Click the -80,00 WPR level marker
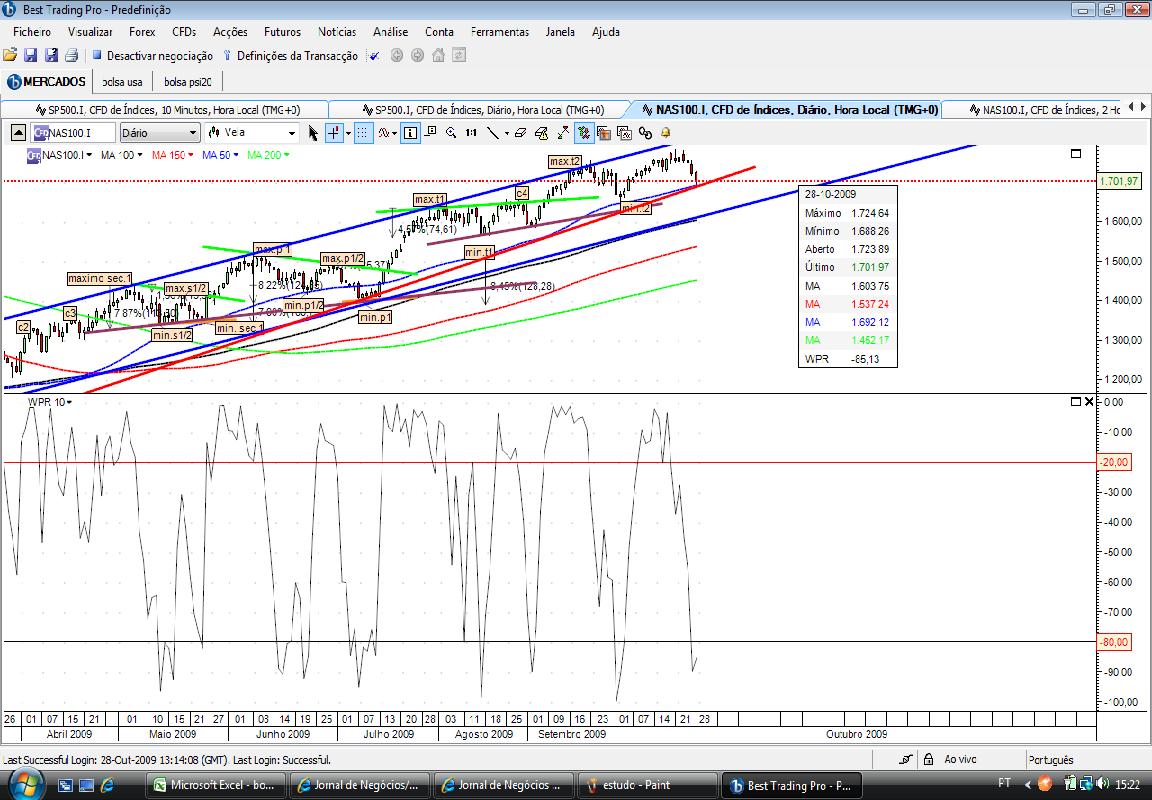Screen dimensions: 1152x800 pyautogui.click(x=1114, y=642)
